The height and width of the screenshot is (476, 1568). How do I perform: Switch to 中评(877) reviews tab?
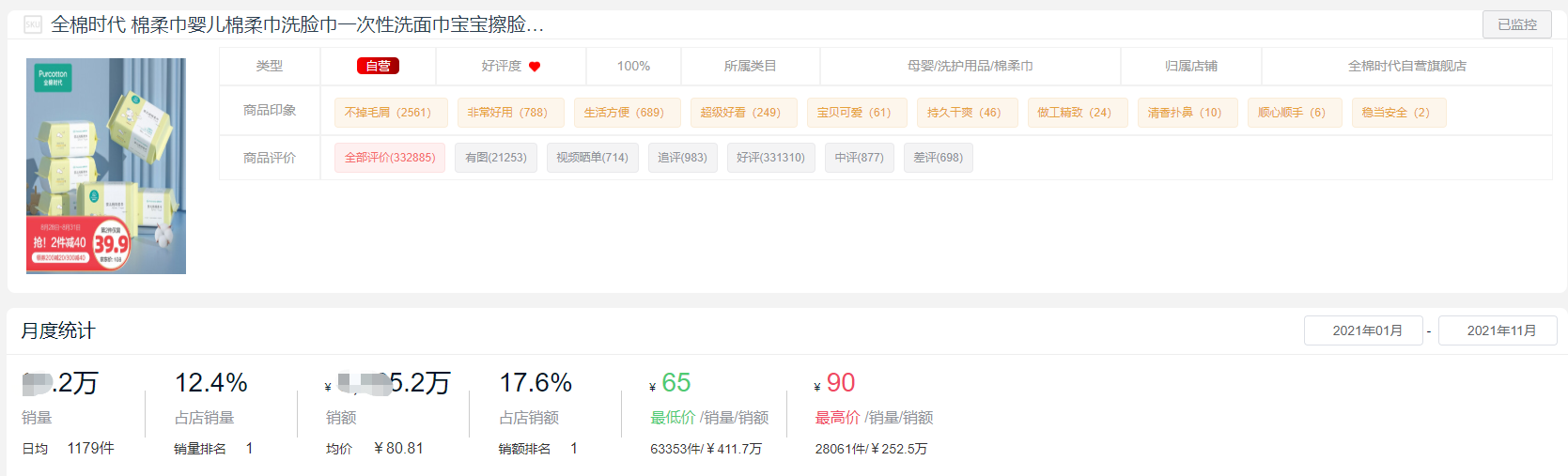tap(860, 158)
